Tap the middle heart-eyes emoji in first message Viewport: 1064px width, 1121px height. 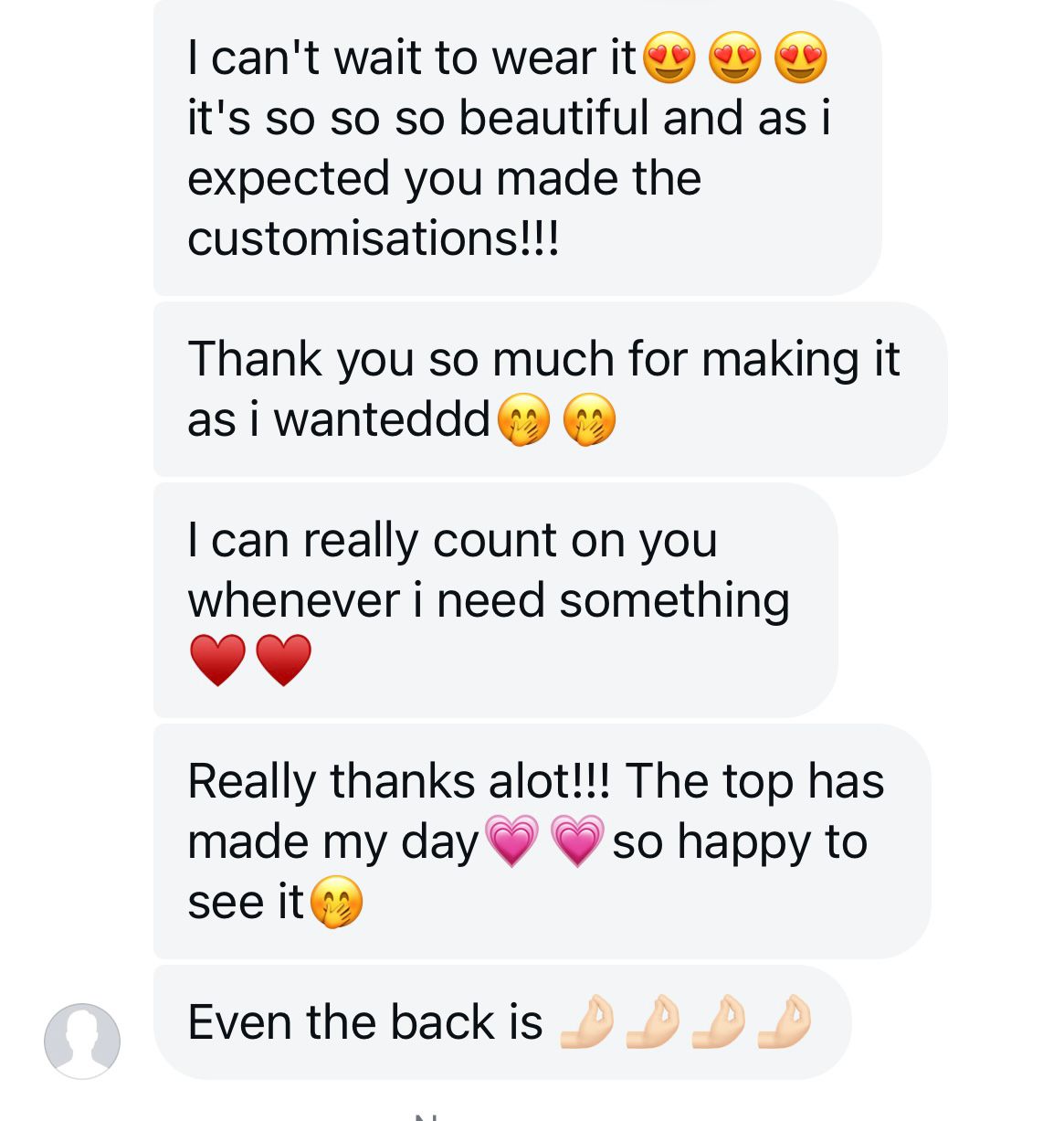(x=735, y=58)
